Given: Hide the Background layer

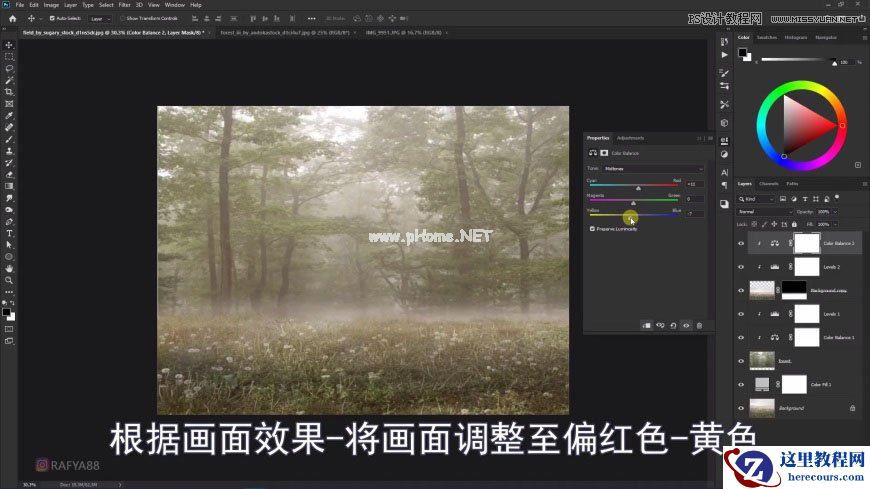Looking at the screenshot, I should click(x=741, y=408).
